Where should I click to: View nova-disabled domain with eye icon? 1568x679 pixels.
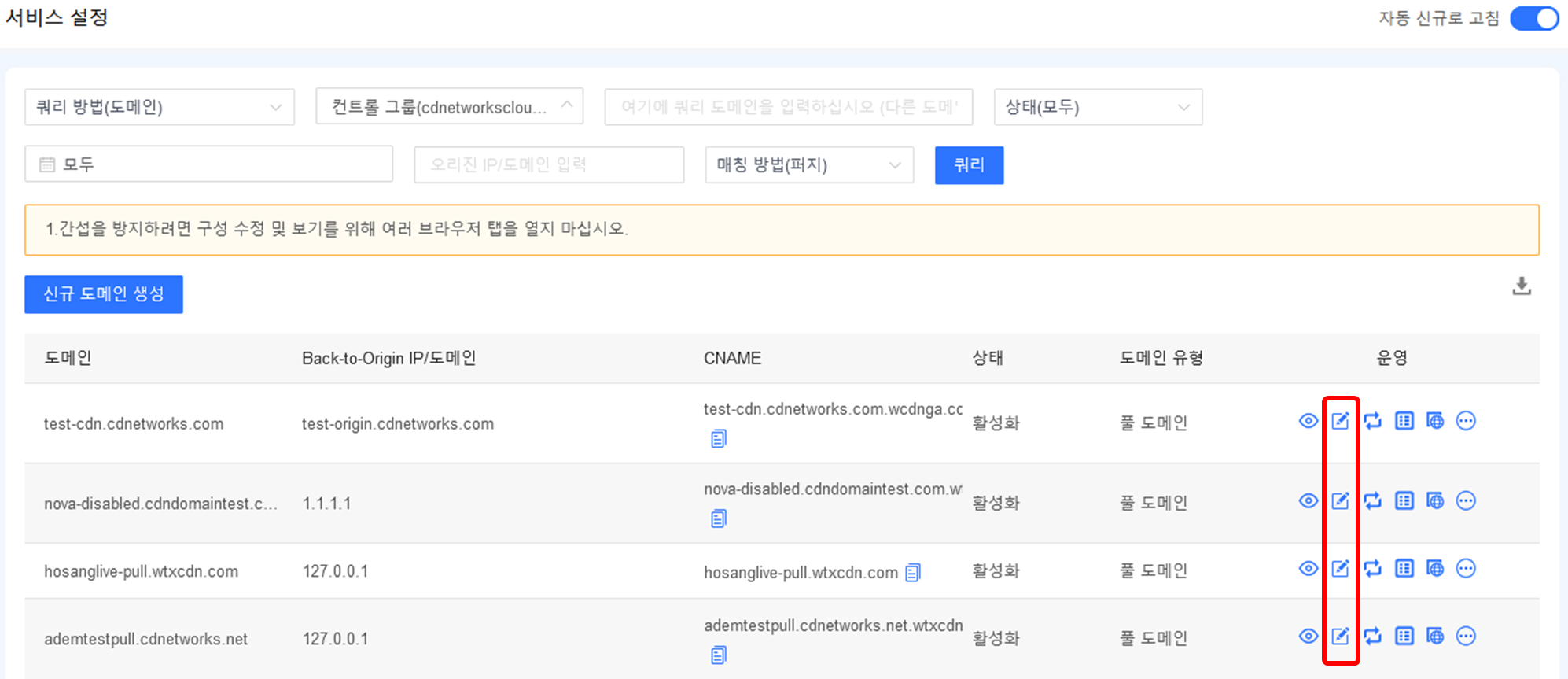click(x=1309, y=500)
